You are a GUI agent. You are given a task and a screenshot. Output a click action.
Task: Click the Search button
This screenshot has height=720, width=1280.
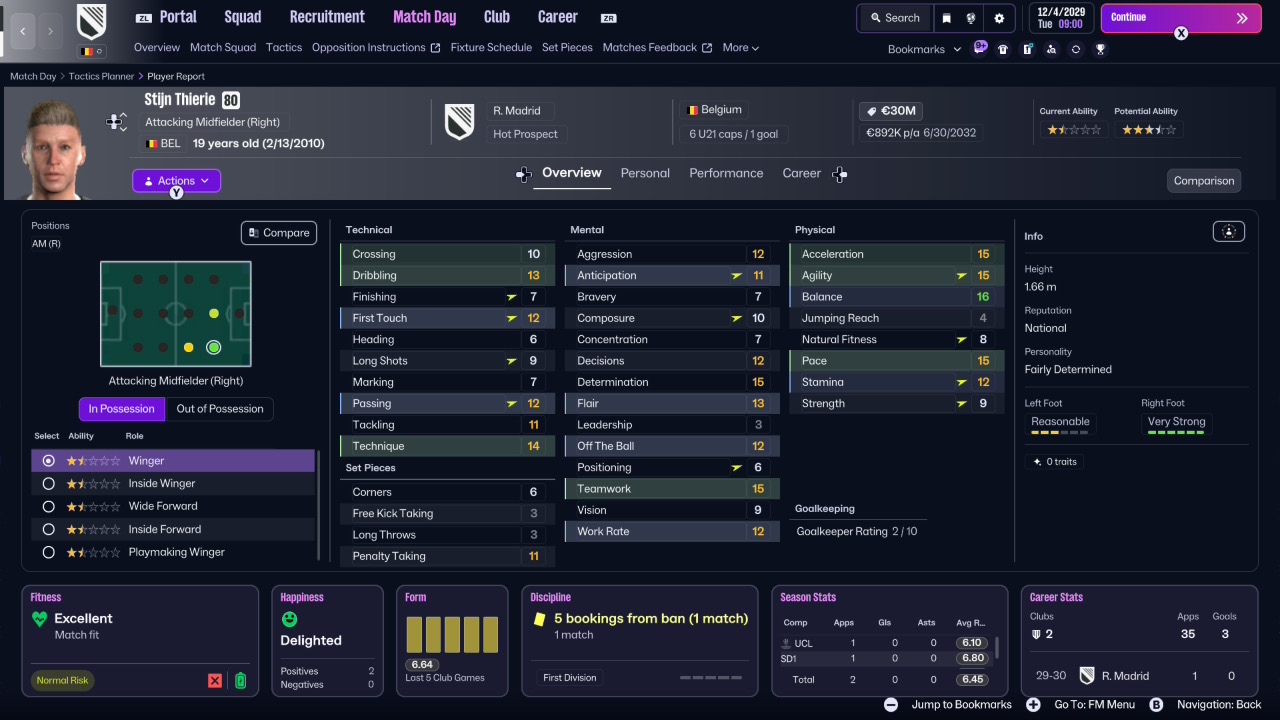[x=894, y=18]
